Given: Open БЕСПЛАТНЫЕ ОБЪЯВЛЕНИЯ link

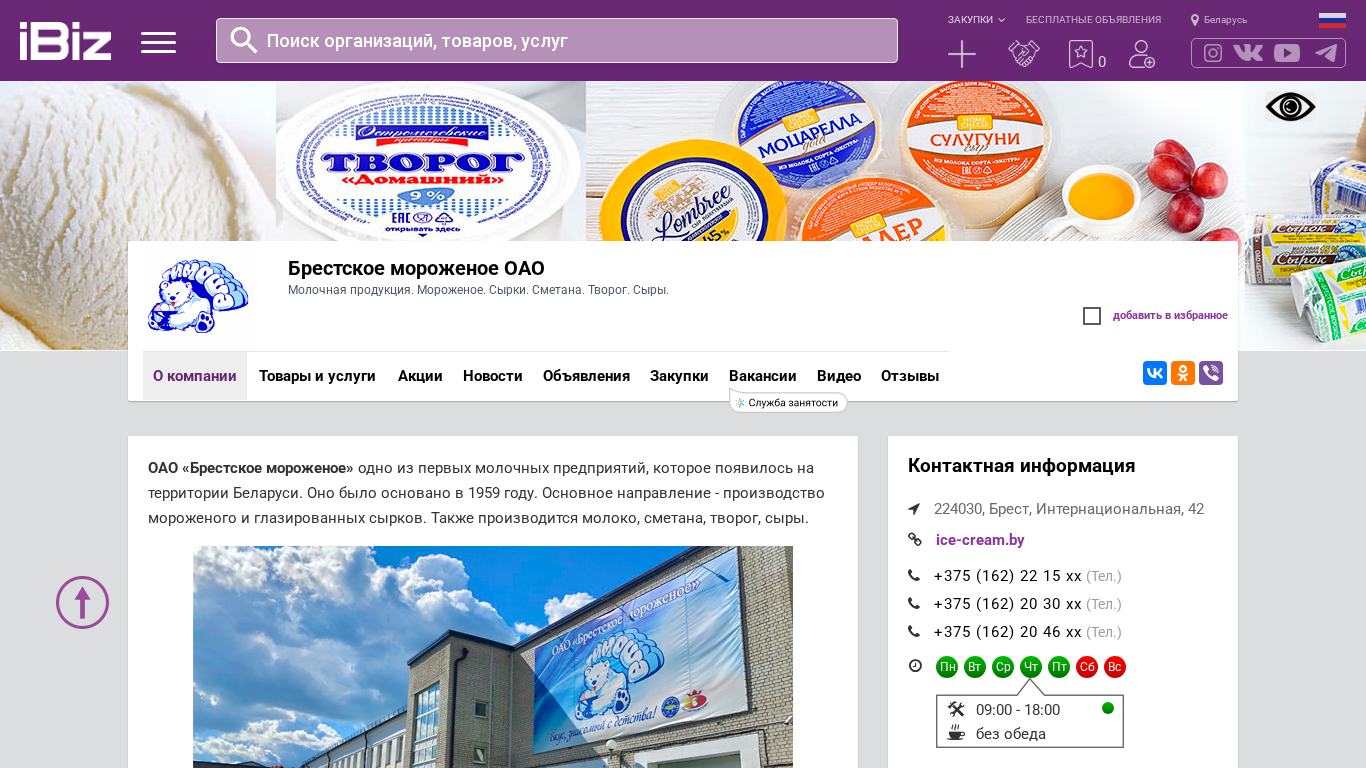Looking at the screenshot, I should pyautogui.click(x=1093, y=20).
